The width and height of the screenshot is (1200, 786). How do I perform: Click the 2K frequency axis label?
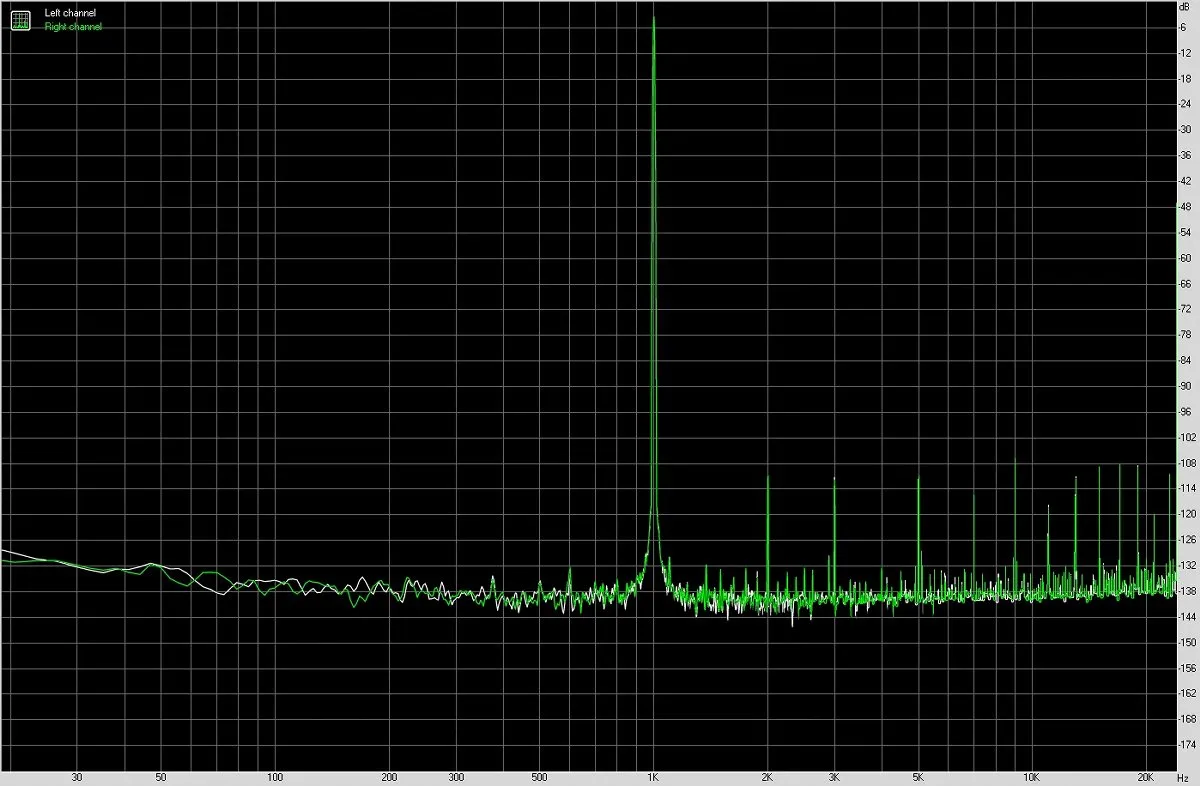767,776
